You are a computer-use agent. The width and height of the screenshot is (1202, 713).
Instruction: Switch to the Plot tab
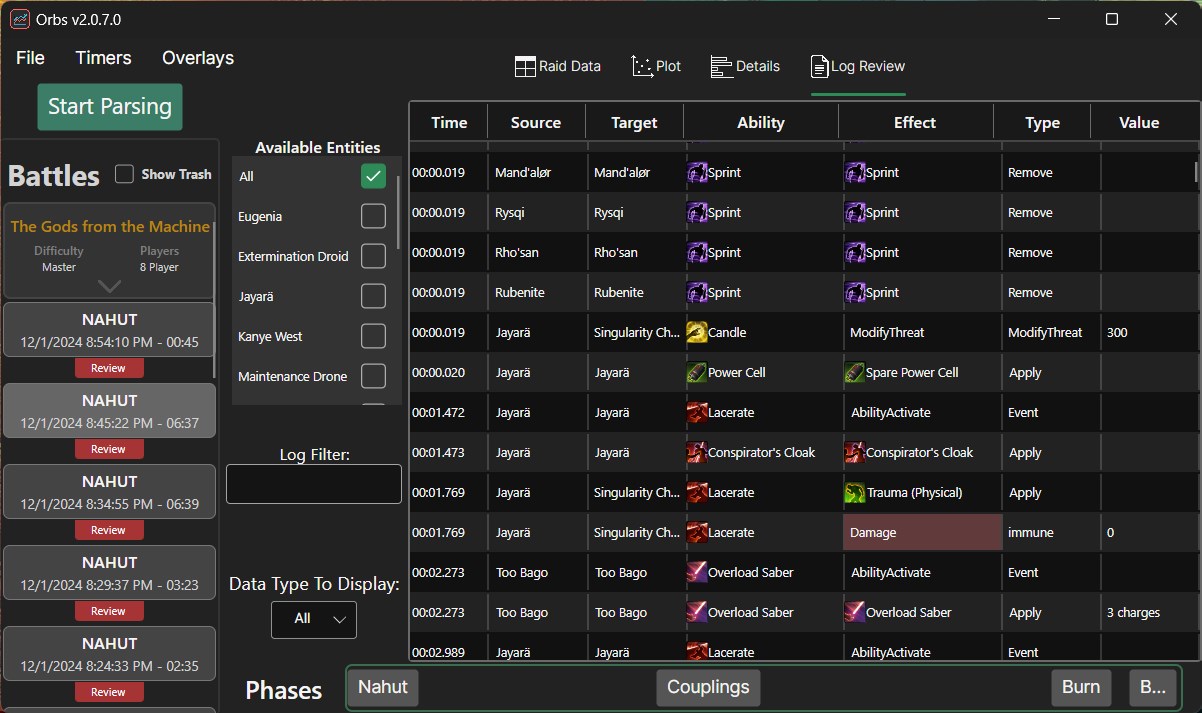657,67
